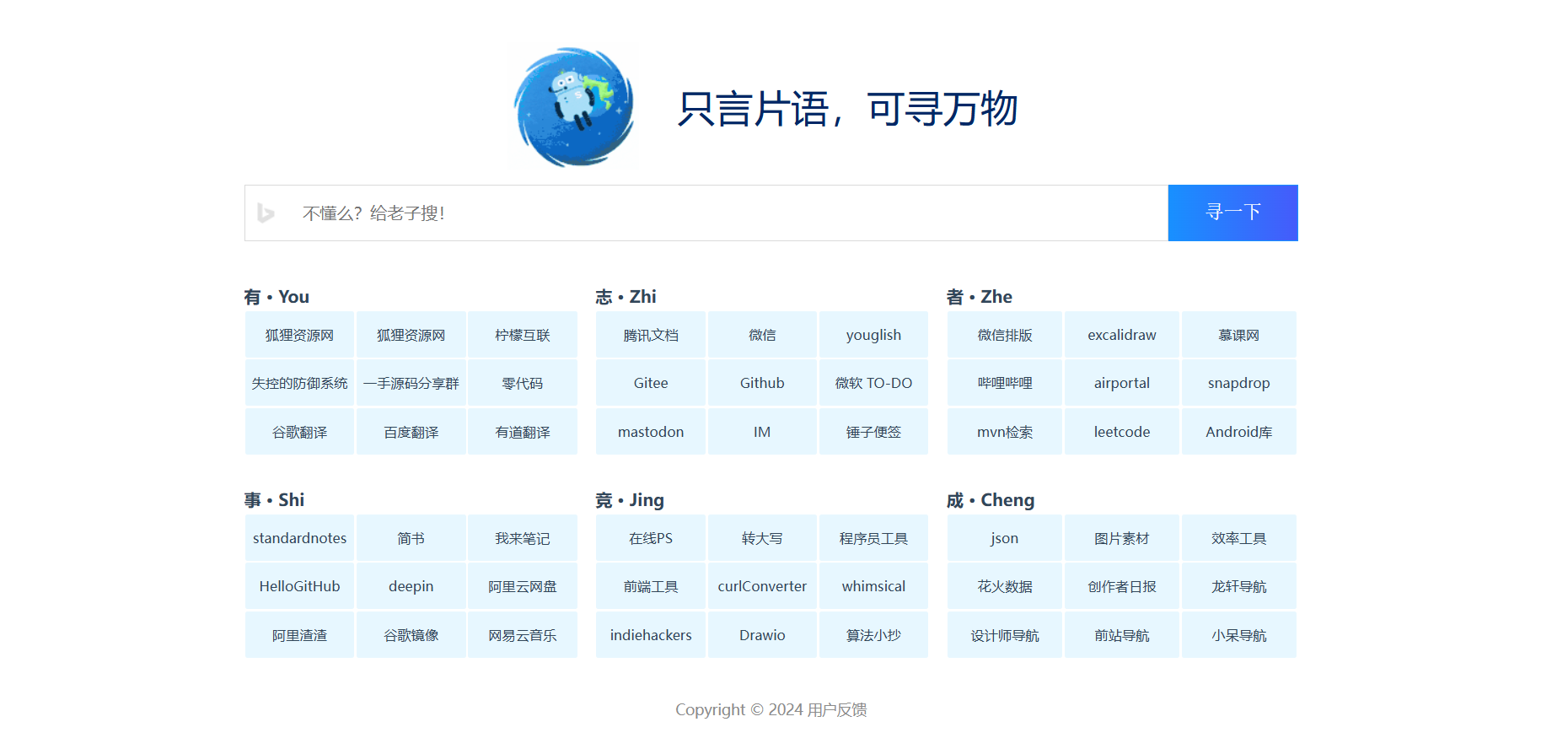Open the 程序员工具 link

[873, 538]
